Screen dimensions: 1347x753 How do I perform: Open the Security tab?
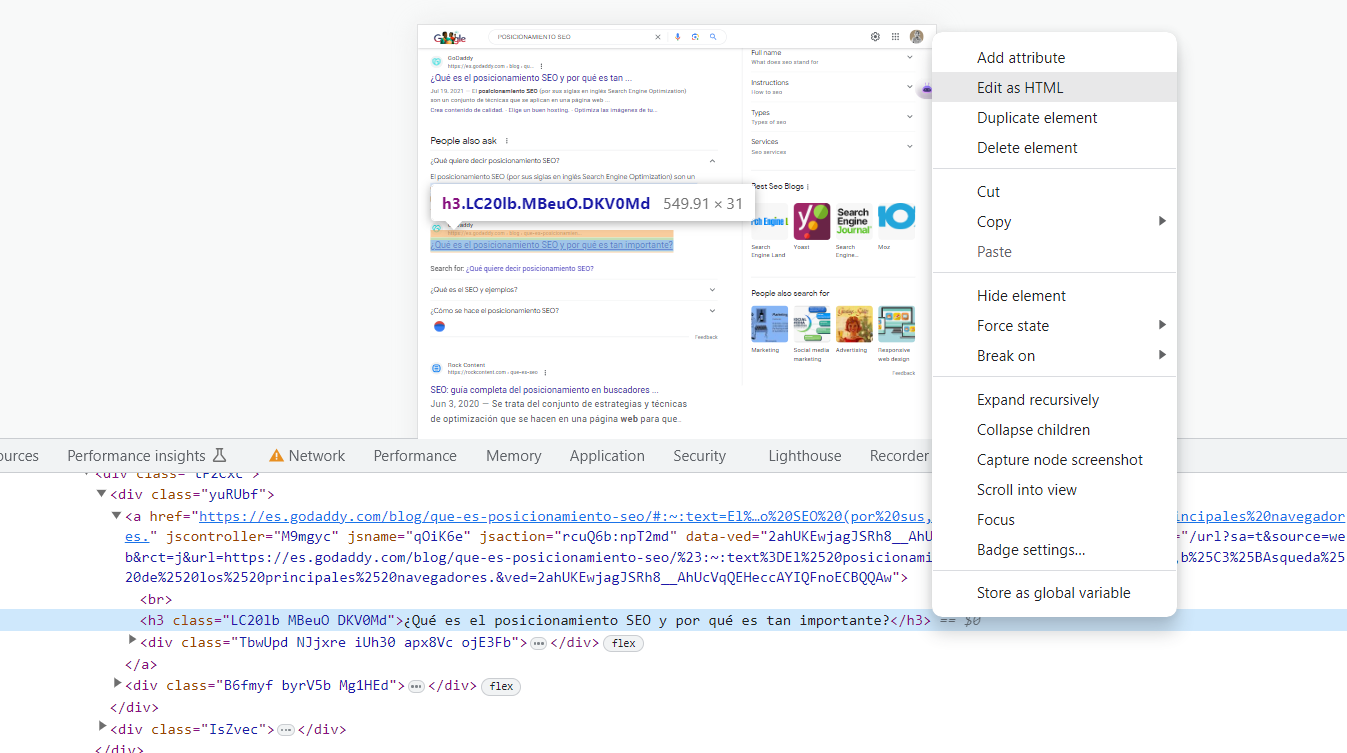pos(699,456)
